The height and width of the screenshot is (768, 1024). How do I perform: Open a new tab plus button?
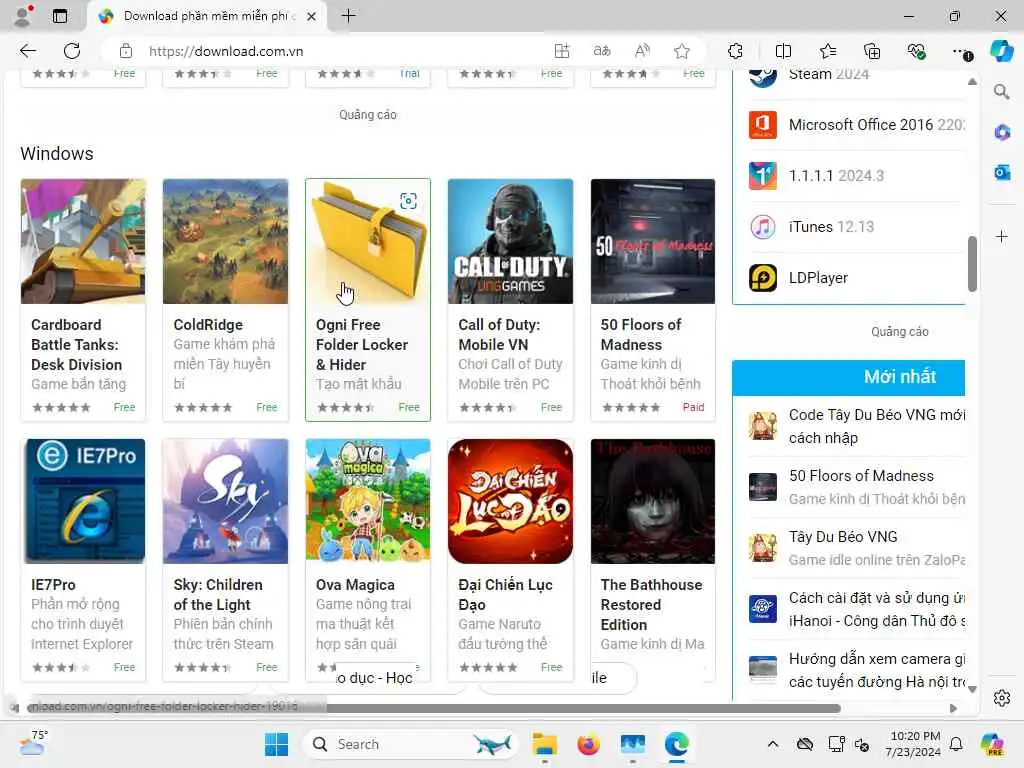pos(349,16)
